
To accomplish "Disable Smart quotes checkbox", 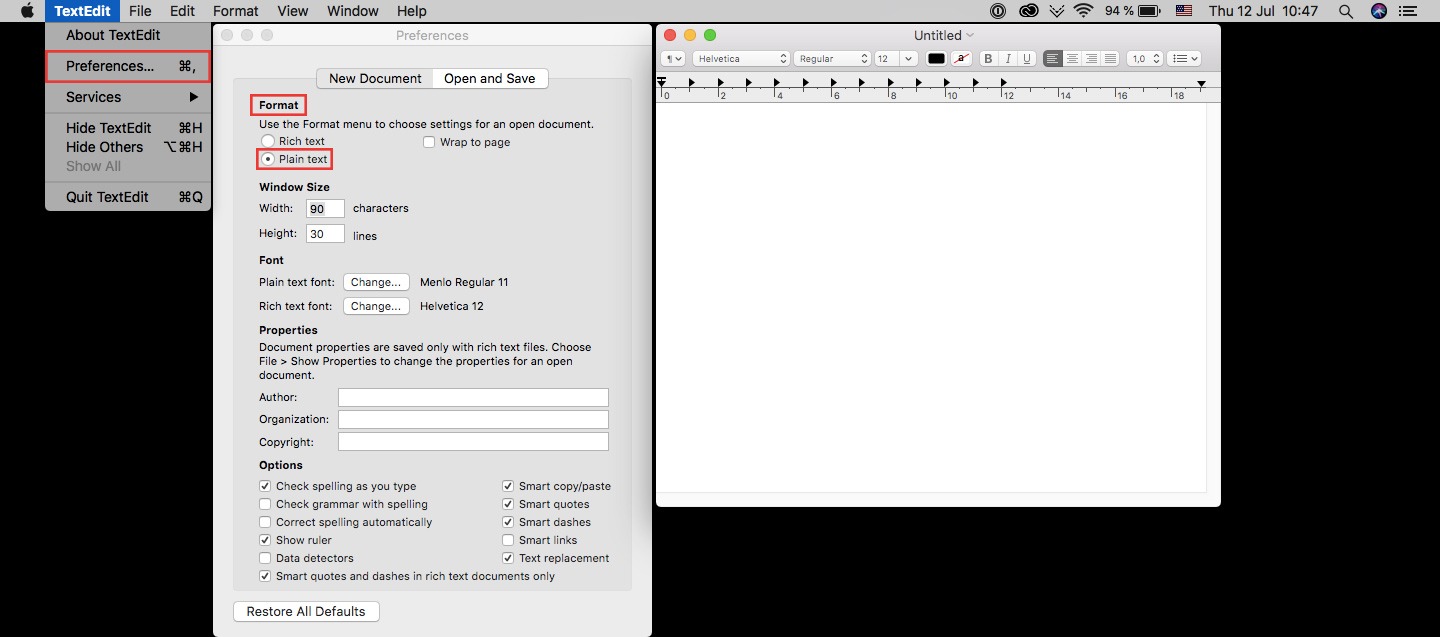I will (x=508, y=504).
